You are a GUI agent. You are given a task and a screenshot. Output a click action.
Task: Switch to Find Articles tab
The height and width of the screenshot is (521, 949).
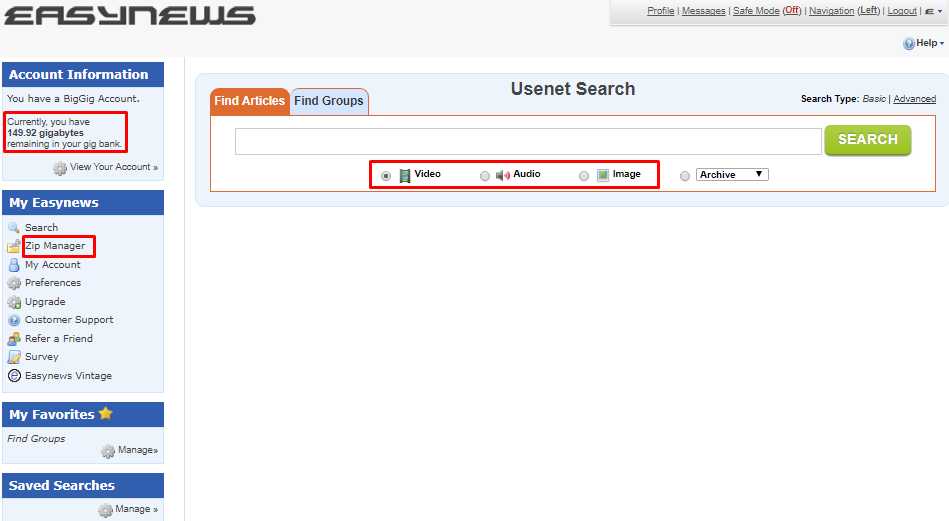[x=249, y=101]
